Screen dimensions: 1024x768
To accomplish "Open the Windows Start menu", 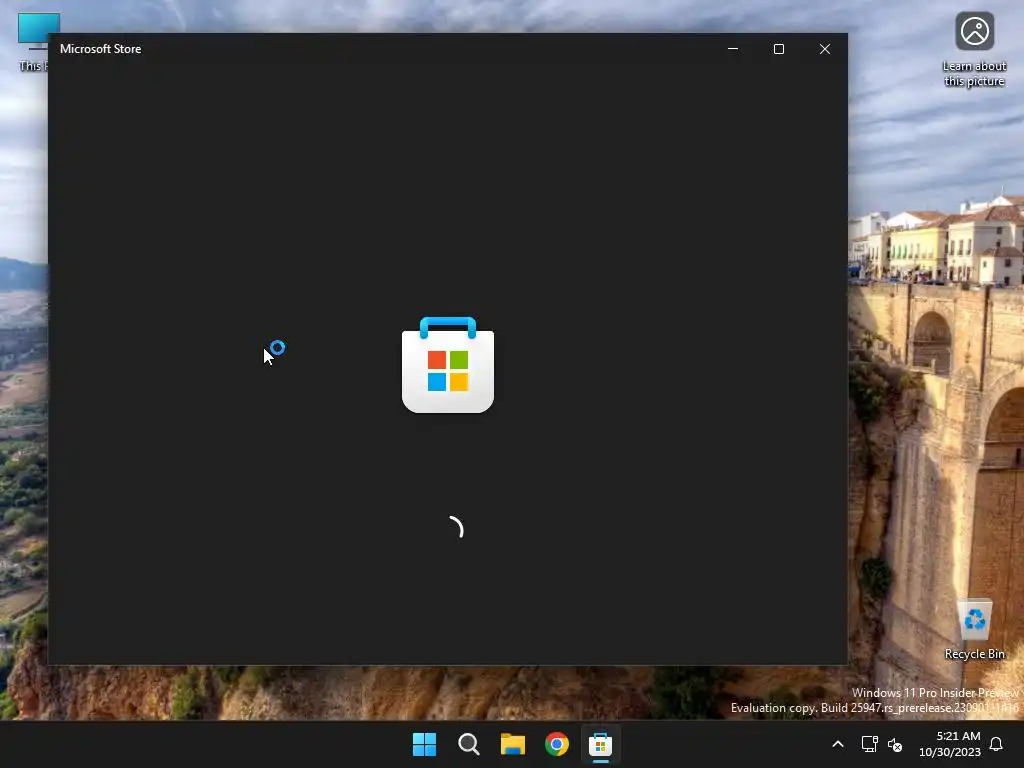I will click(424, 744).
